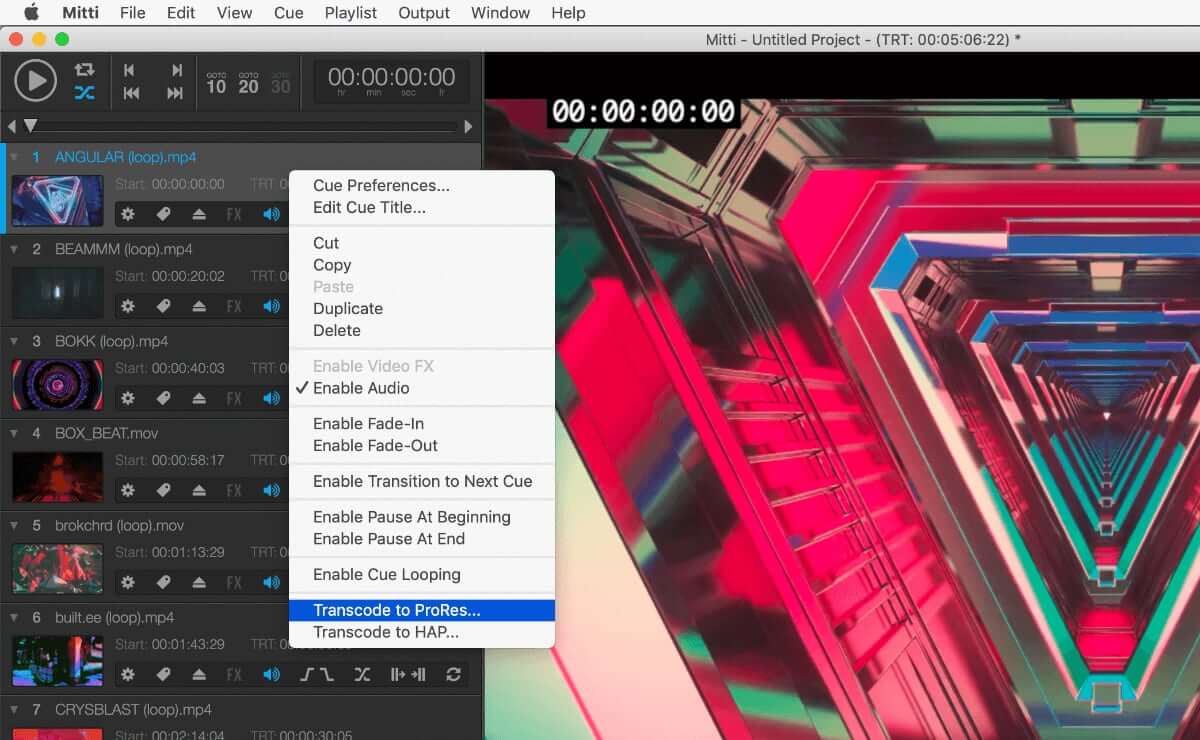Choose Edit Cue Title... from context menu

pos(369,207)
